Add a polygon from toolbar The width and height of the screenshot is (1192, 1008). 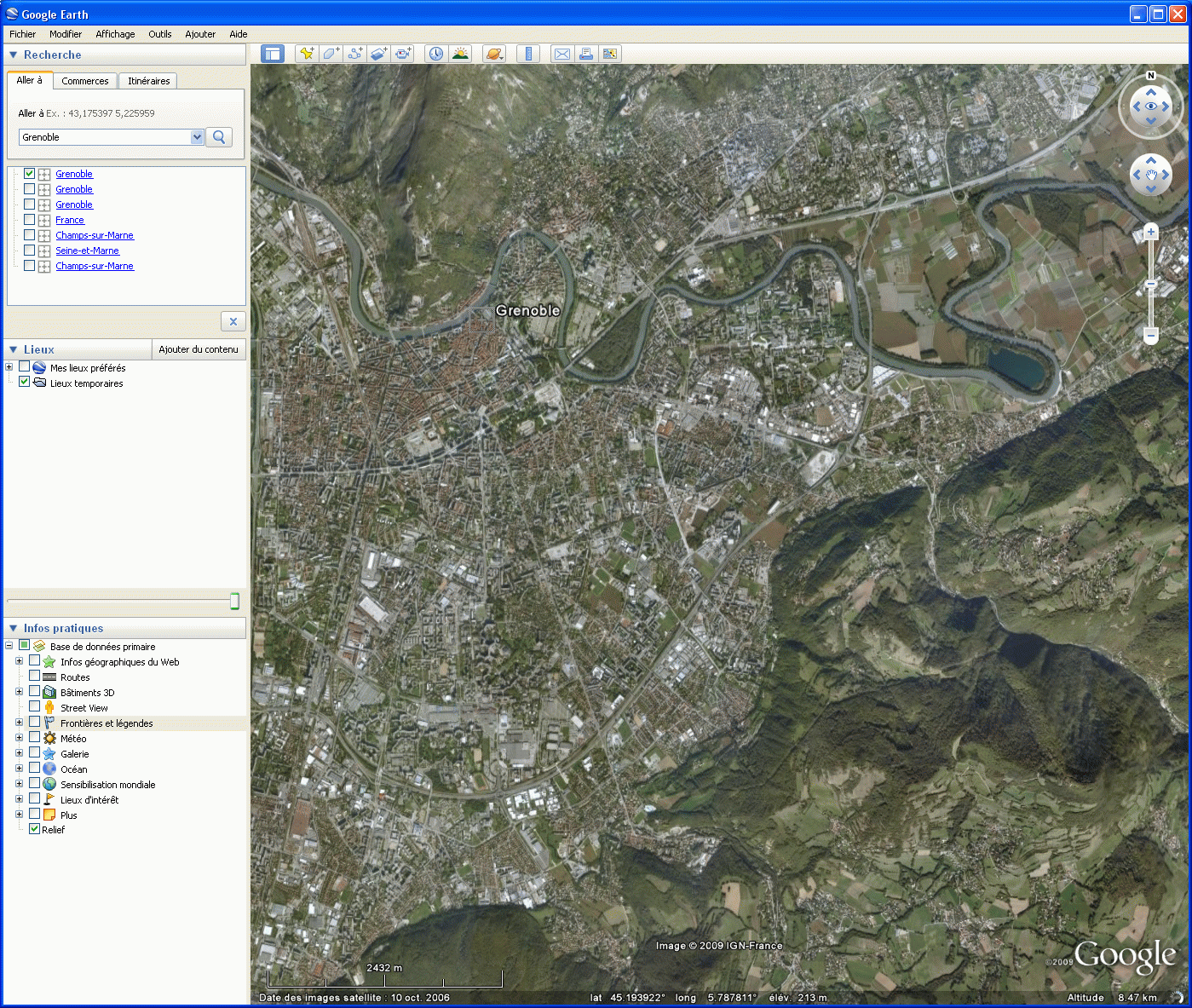click(331, 54)
